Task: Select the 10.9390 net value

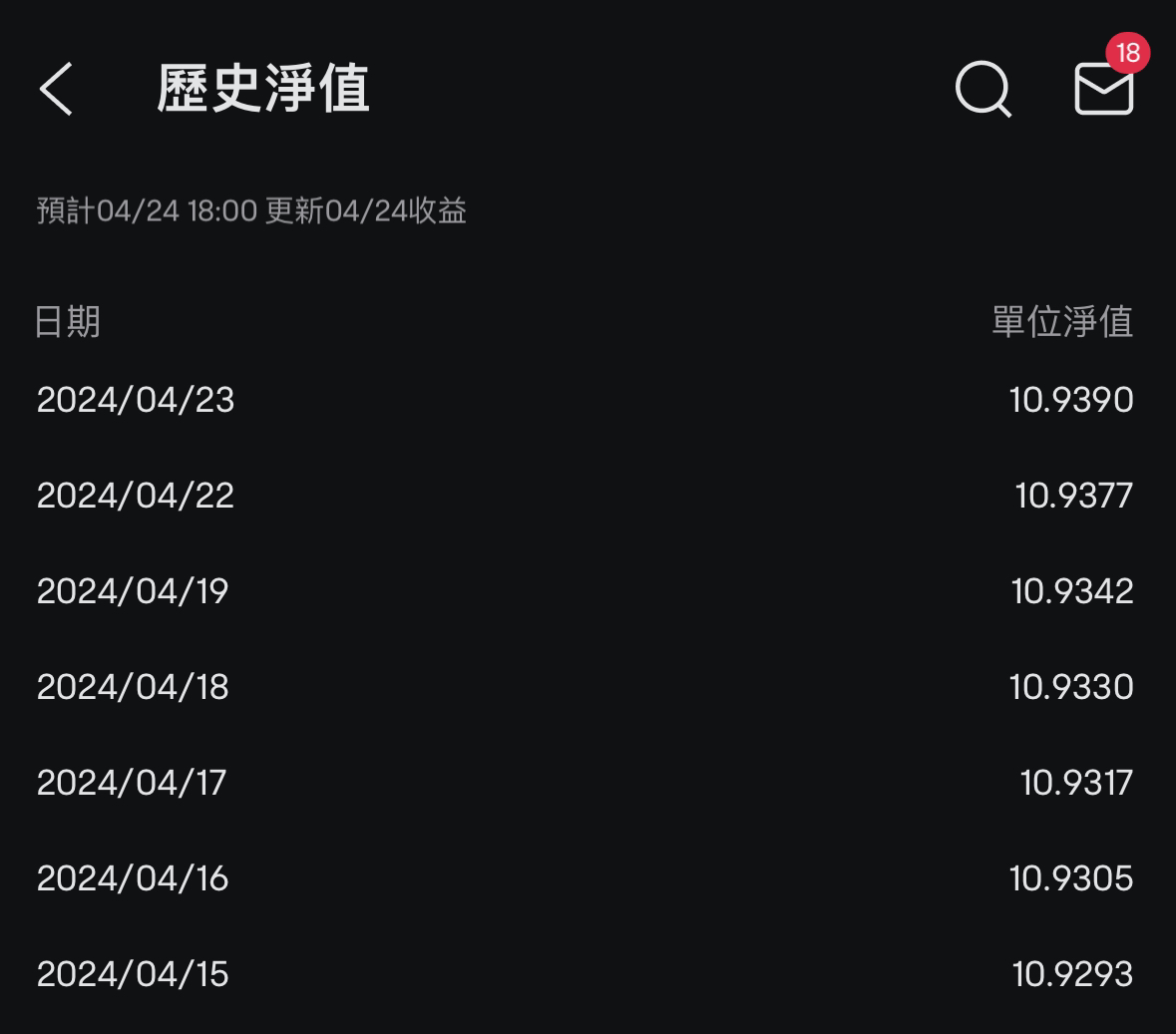Action: [1071, 400]
